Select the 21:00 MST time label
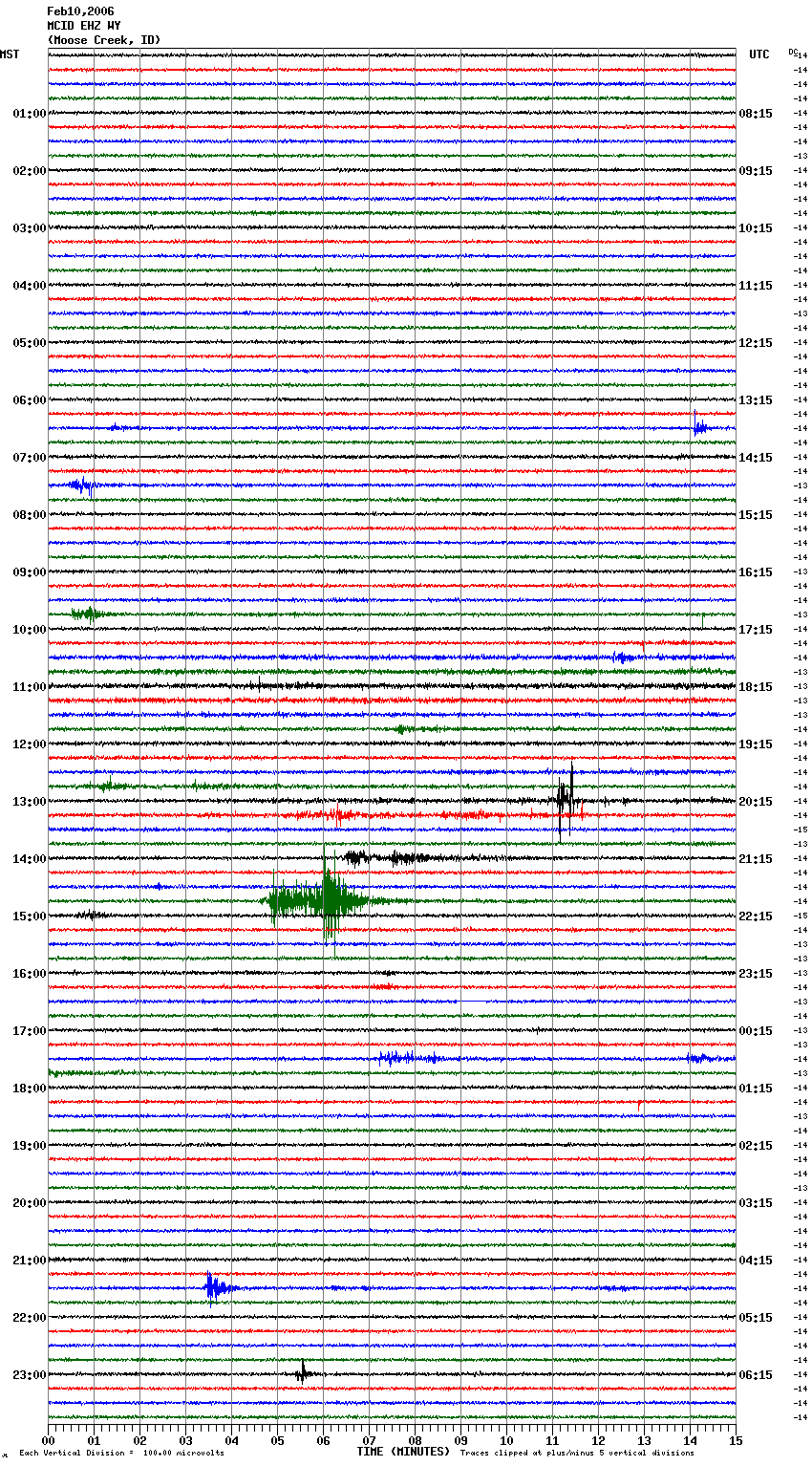The image size is (812, 1466). click(x=30, y=1261)
